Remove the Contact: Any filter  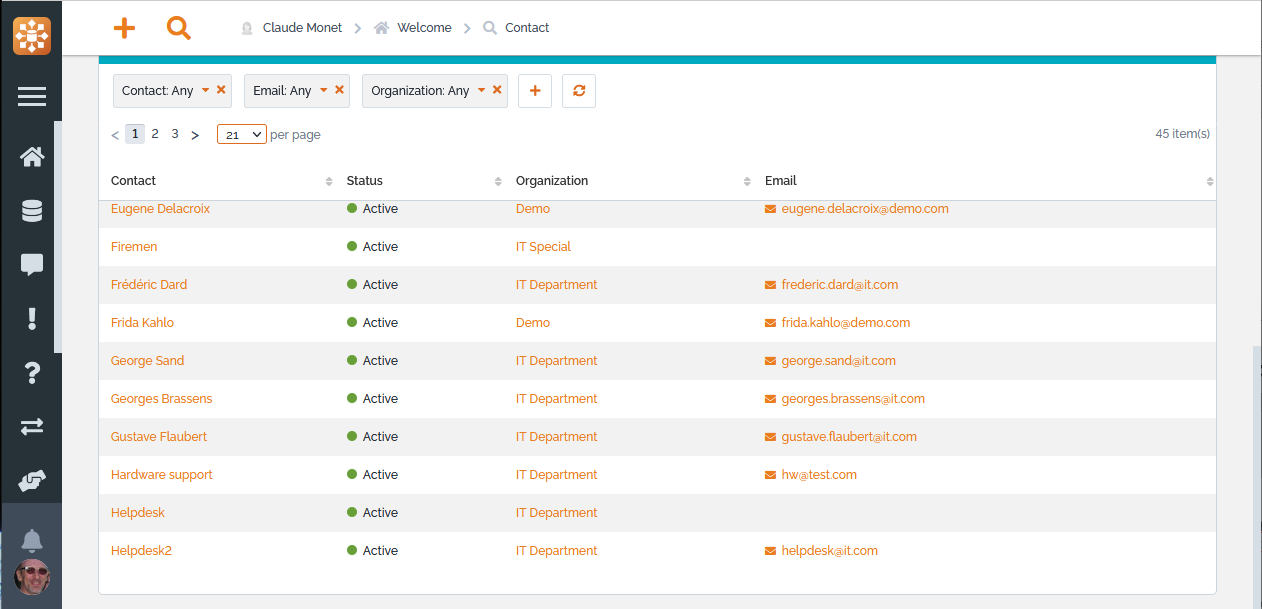221,90
